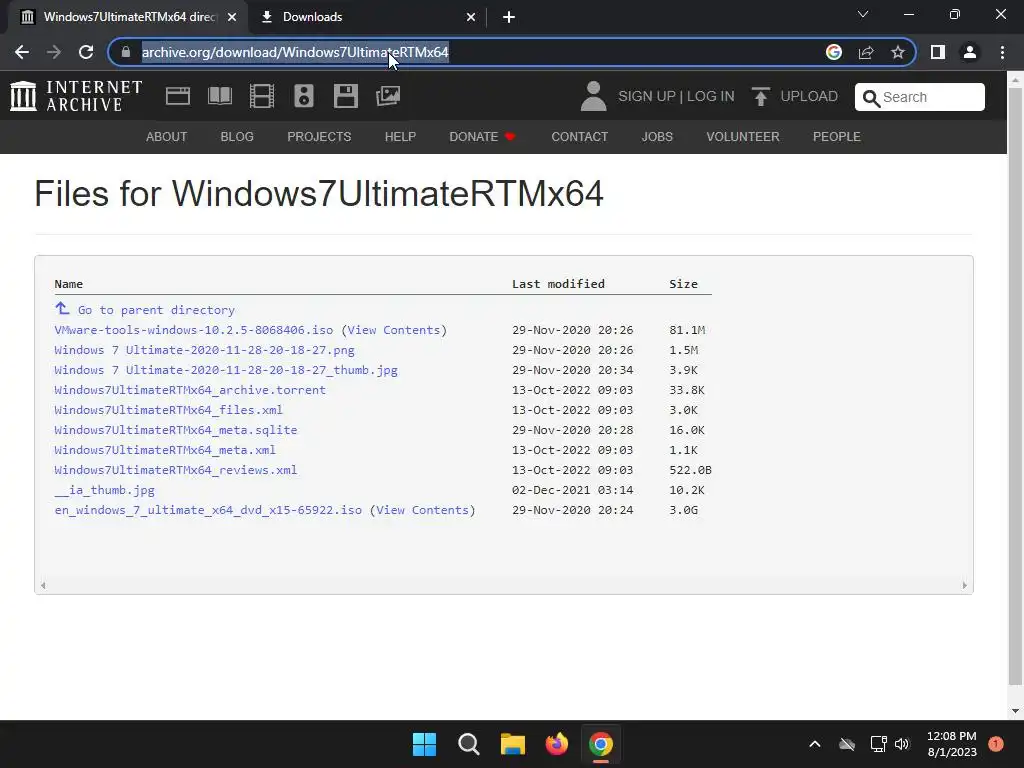This screenshot has width=1024, height=768.
Task: Open Chrome side panel icon
Action: click(x=938, y=52)
